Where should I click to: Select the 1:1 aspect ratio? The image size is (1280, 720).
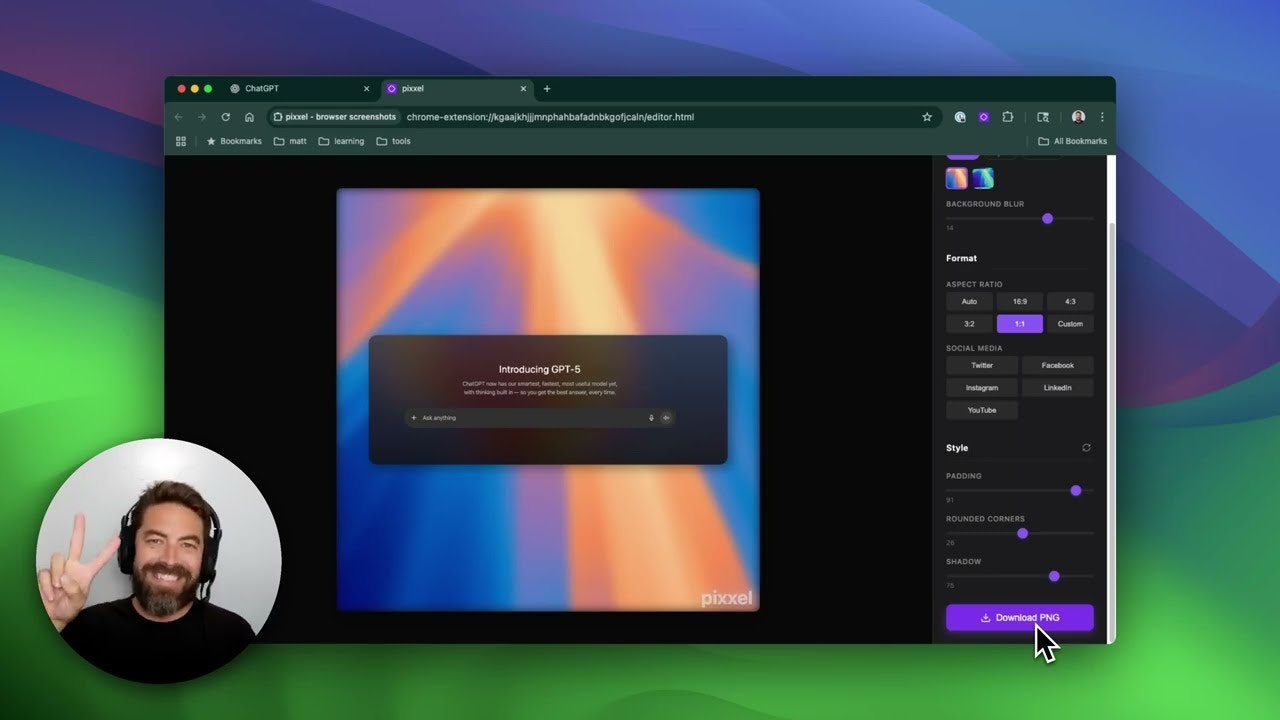coord(1020,324)
